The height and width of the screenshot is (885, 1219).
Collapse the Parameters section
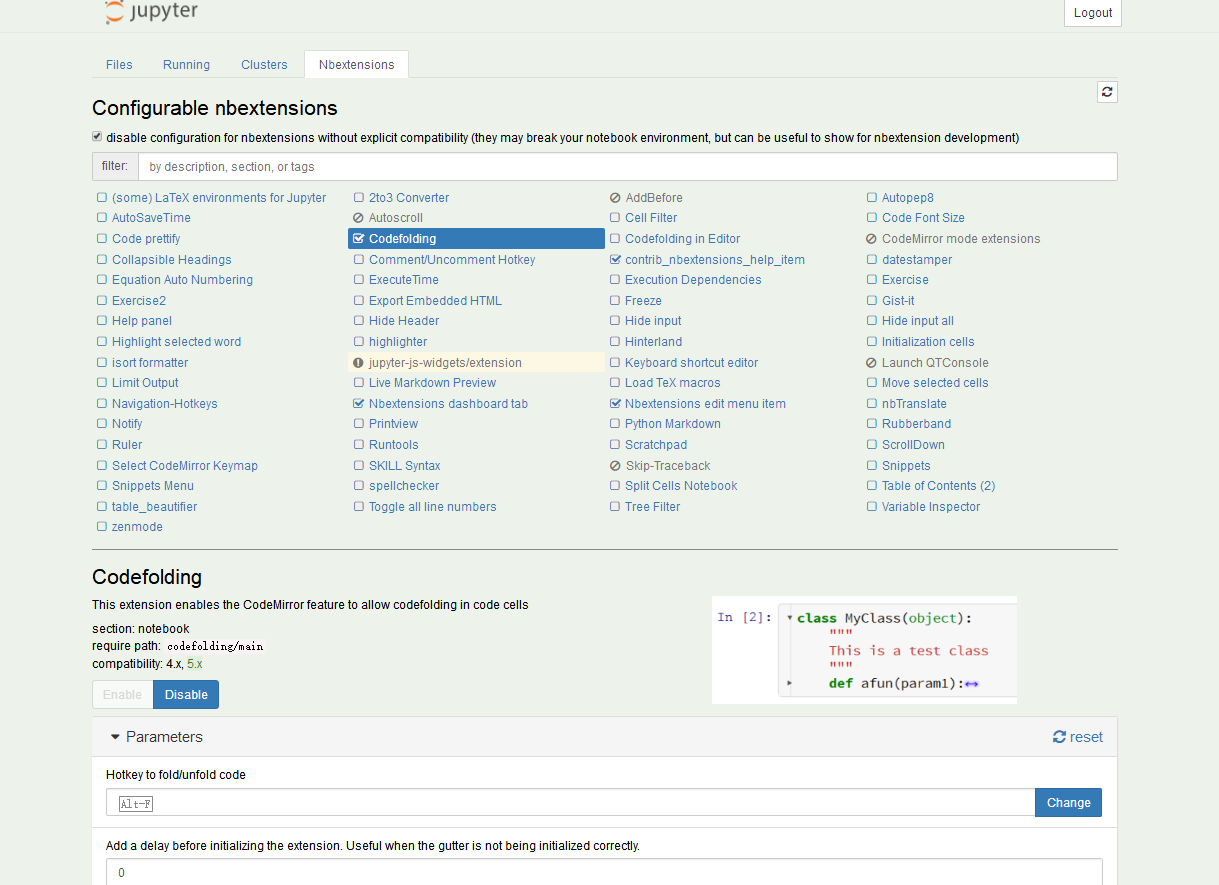point(157,737)
